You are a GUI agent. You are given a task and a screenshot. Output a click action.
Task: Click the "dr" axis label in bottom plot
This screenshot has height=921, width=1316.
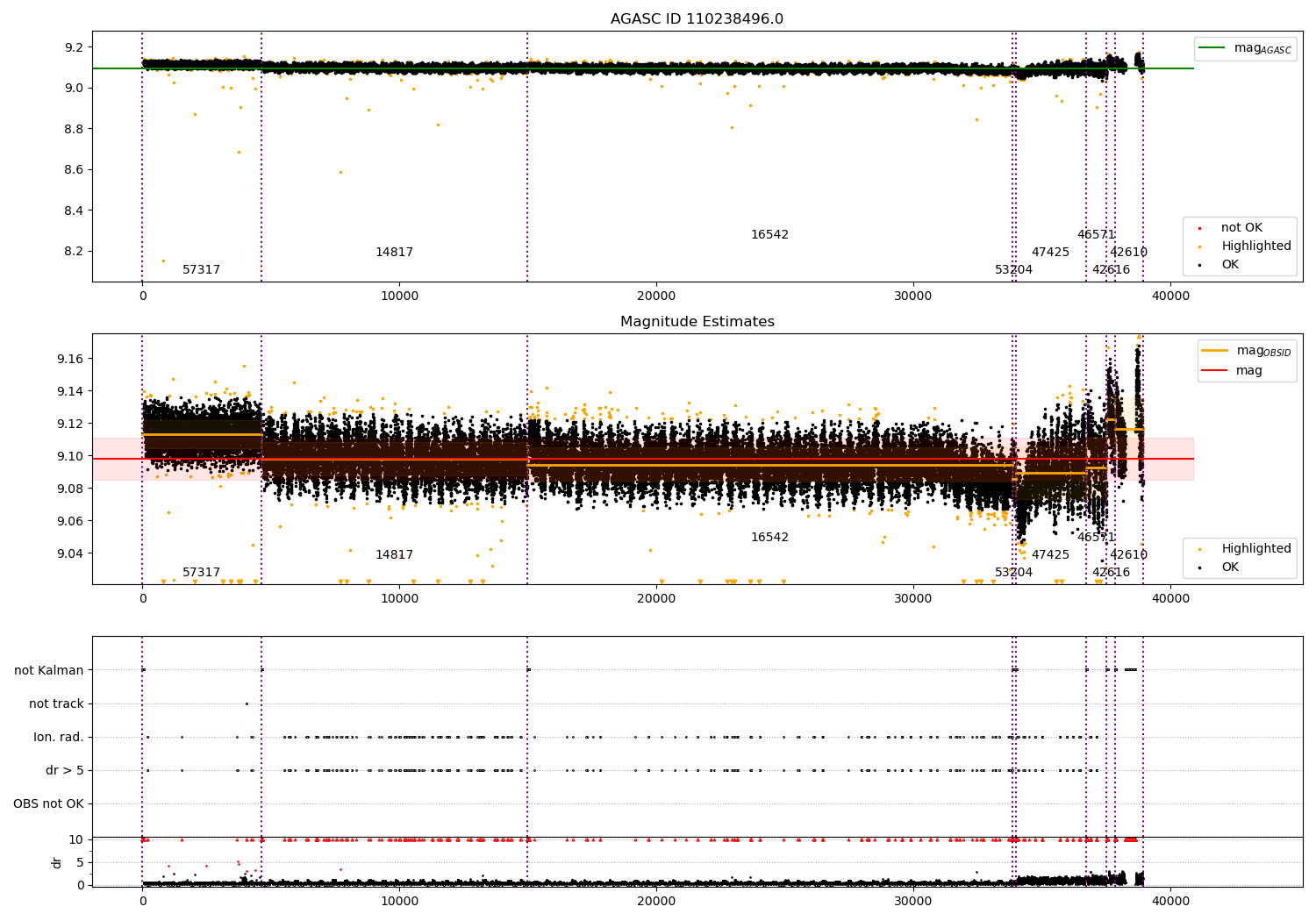[x=57, y=862]
